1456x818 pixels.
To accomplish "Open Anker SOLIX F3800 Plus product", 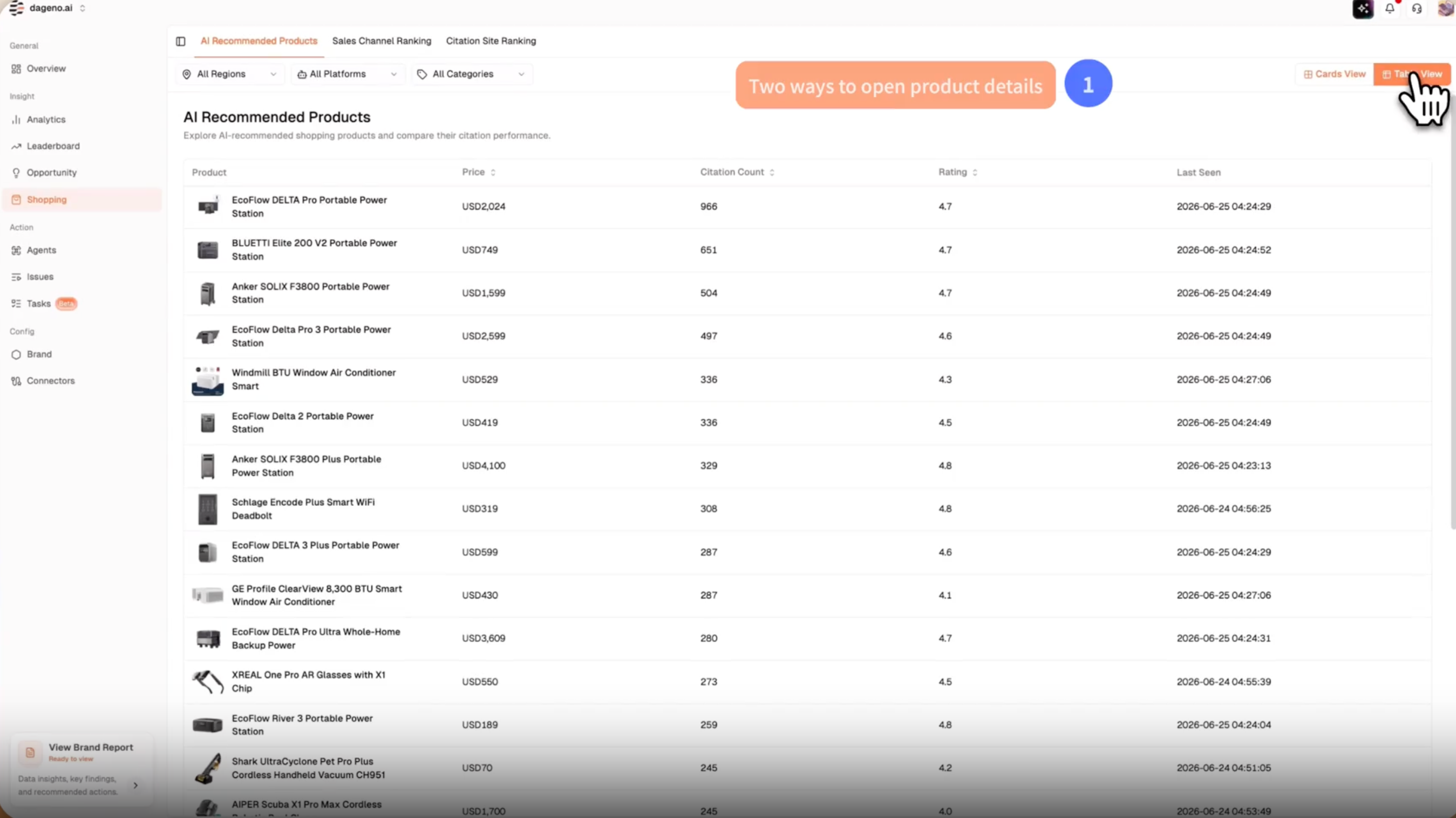I will pyautogui.click(x=807, y=466).
